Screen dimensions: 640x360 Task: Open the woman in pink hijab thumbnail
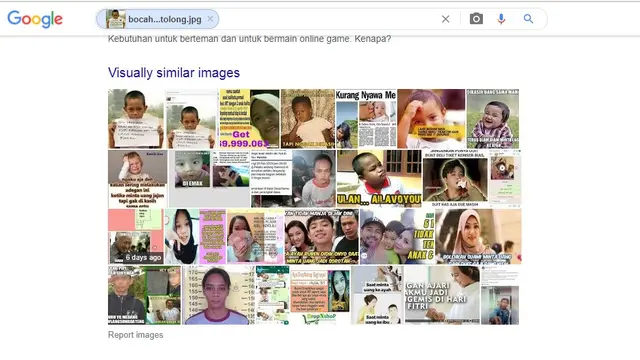tap(478, 237)
